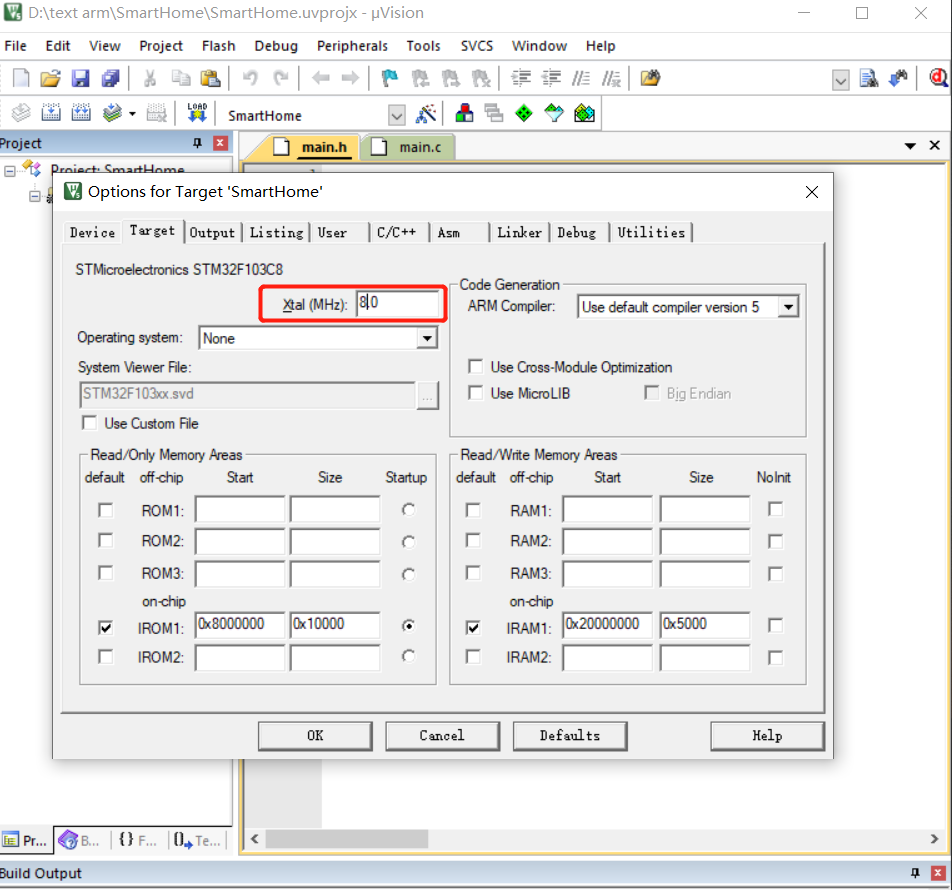Viewport: 952px width, 890px height.
Task: Switch to the C/C++ tab
Action: point(397,233)
